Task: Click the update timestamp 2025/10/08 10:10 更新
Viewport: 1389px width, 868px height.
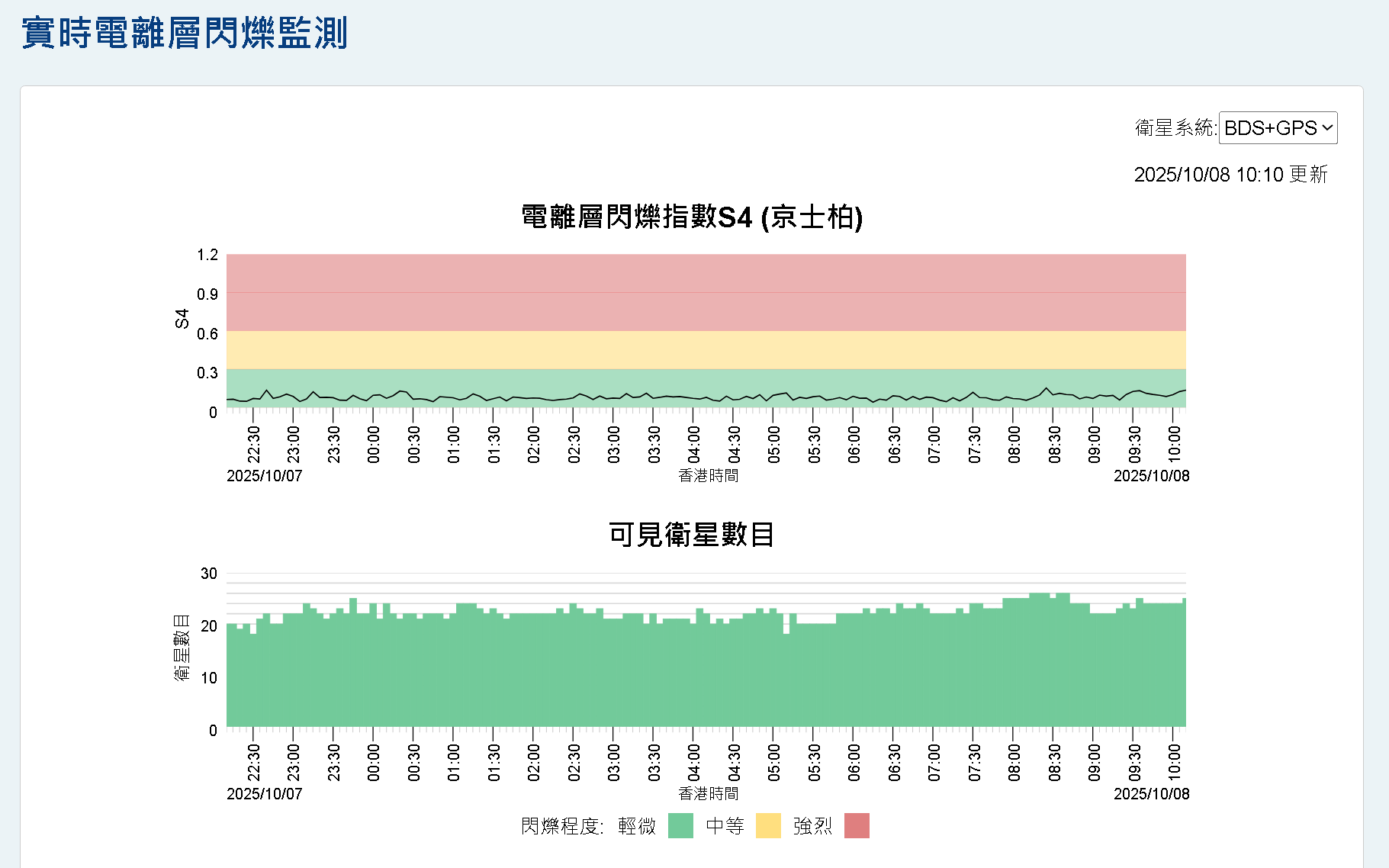Action: click(1231, 175)
